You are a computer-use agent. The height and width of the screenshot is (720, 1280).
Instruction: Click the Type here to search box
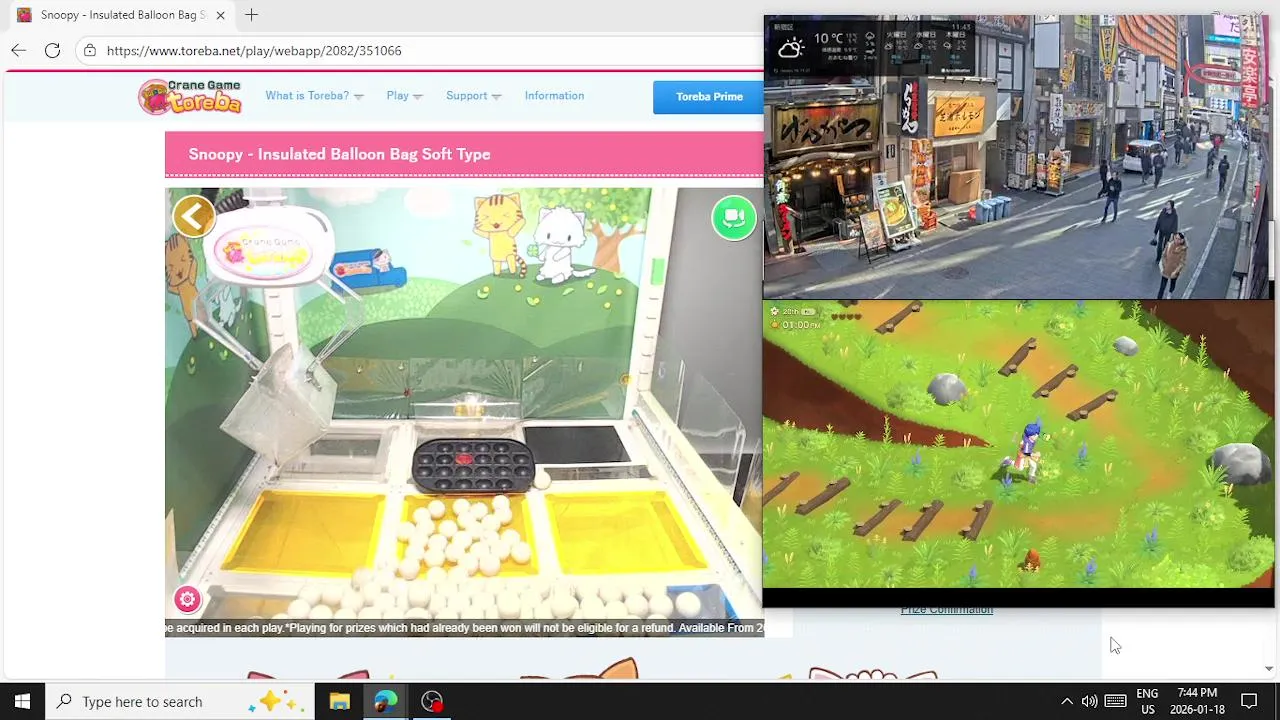pyautogui.click(x=180, y=701)
